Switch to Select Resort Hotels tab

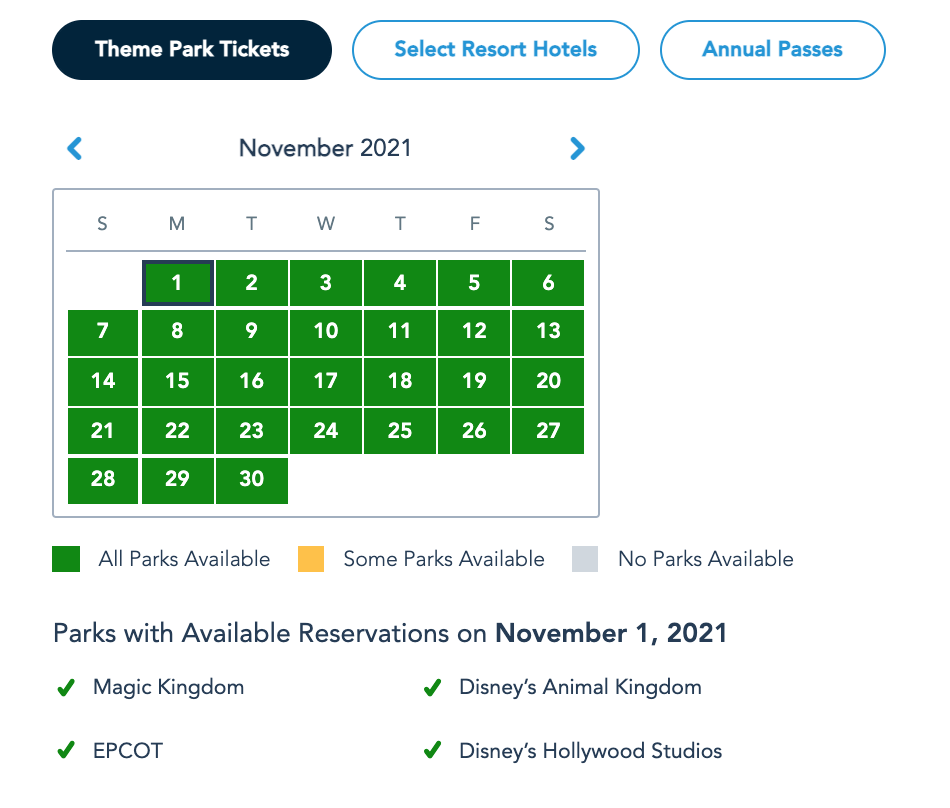(x=495, y=49)
